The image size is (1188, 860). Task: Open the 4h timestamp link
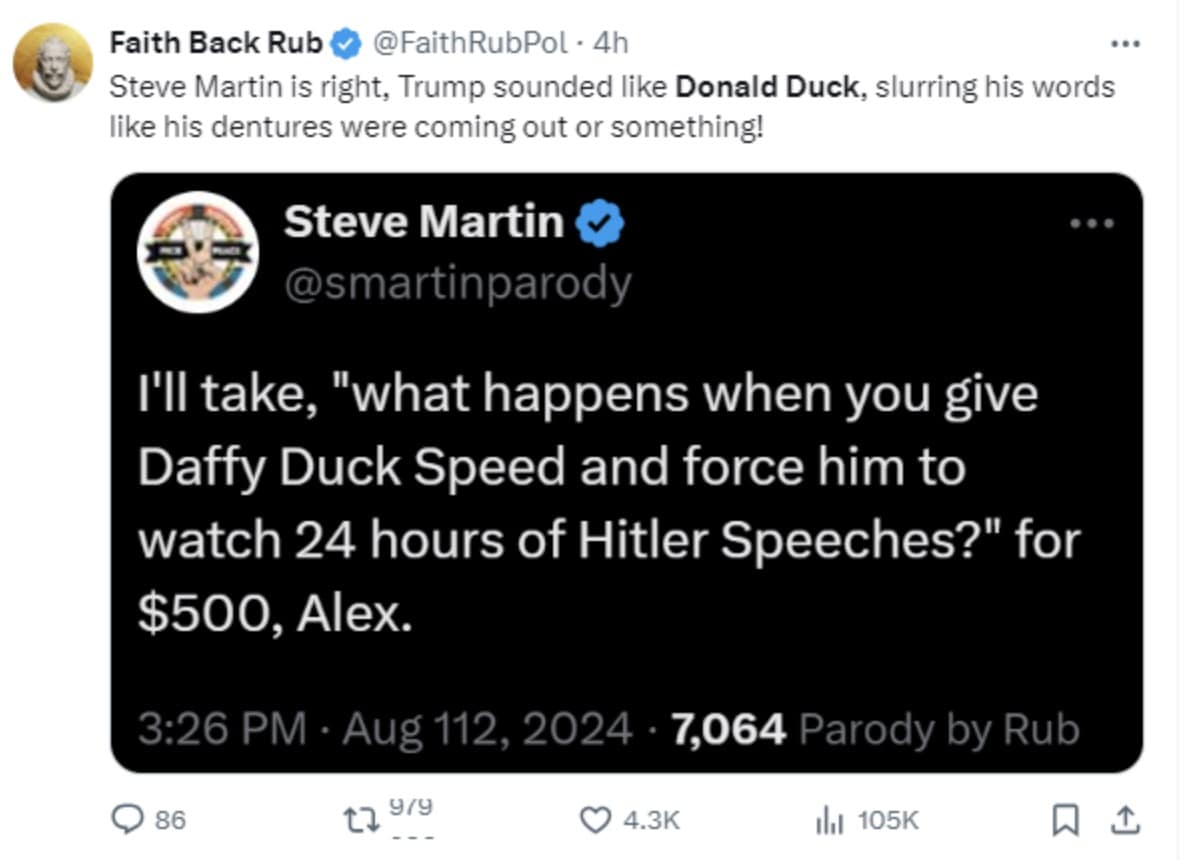coord(611,43)
